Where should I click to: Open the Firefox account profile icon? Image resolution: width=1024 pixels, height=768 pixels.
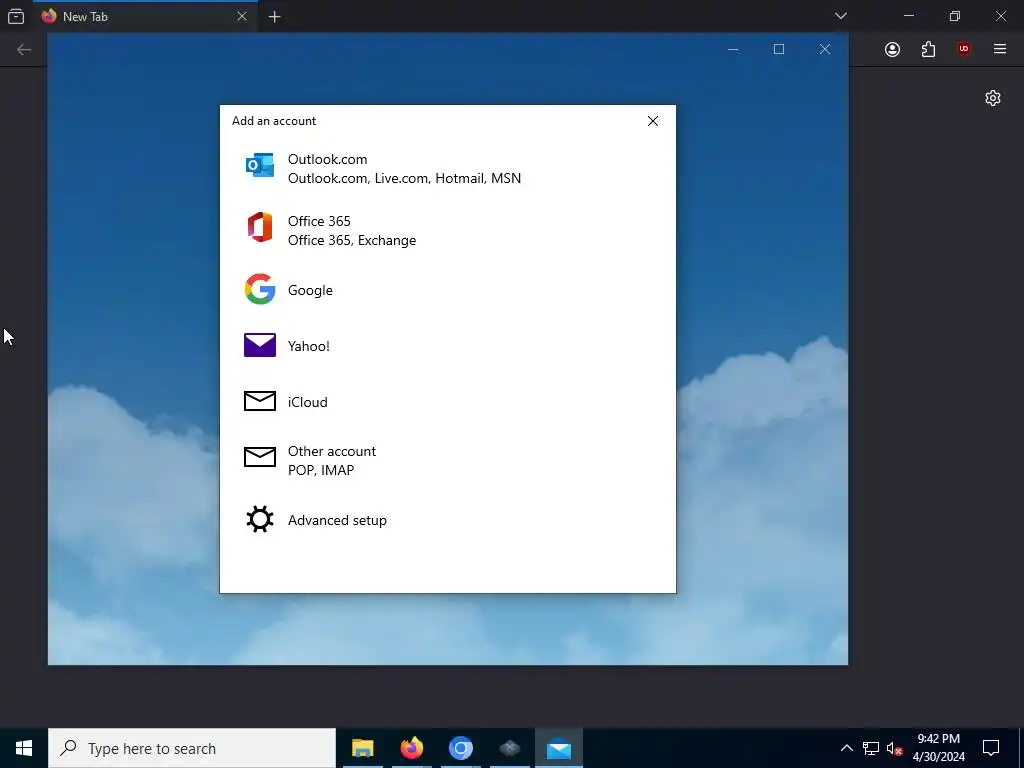click(892, 50)
